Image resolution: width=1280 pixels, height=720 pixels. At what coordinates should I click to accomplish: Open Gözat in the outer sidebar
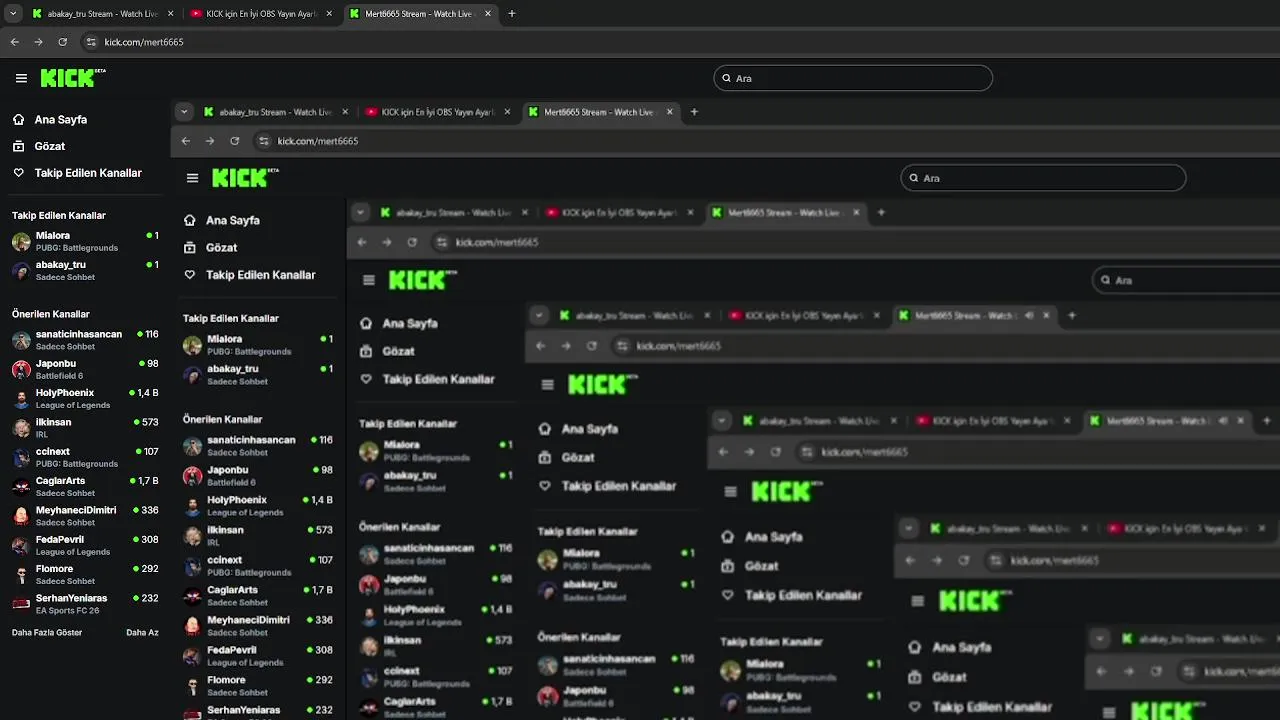click(50, 146)
